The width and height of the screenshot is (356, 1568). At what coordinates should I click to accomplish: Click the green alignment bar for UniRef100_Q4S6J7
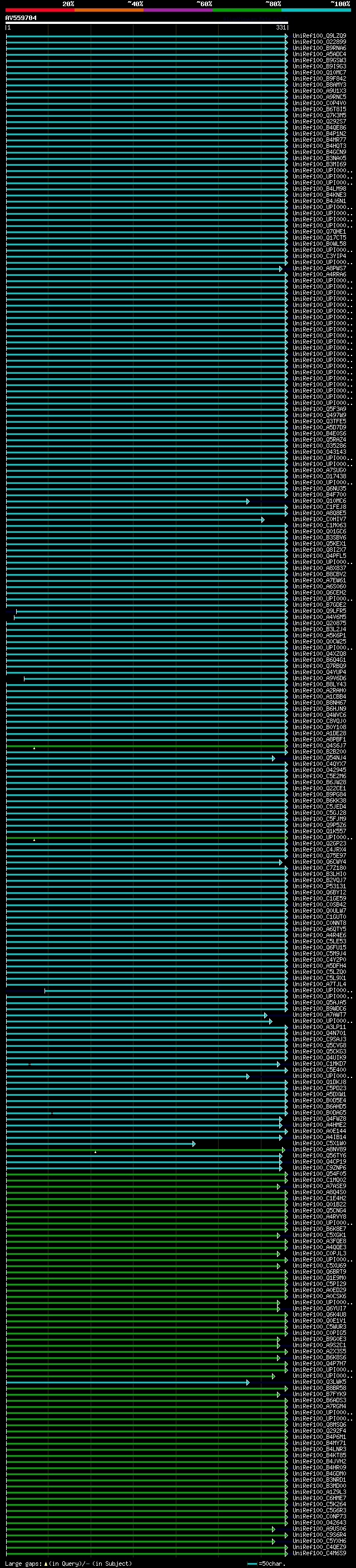(x=147, y=746)
